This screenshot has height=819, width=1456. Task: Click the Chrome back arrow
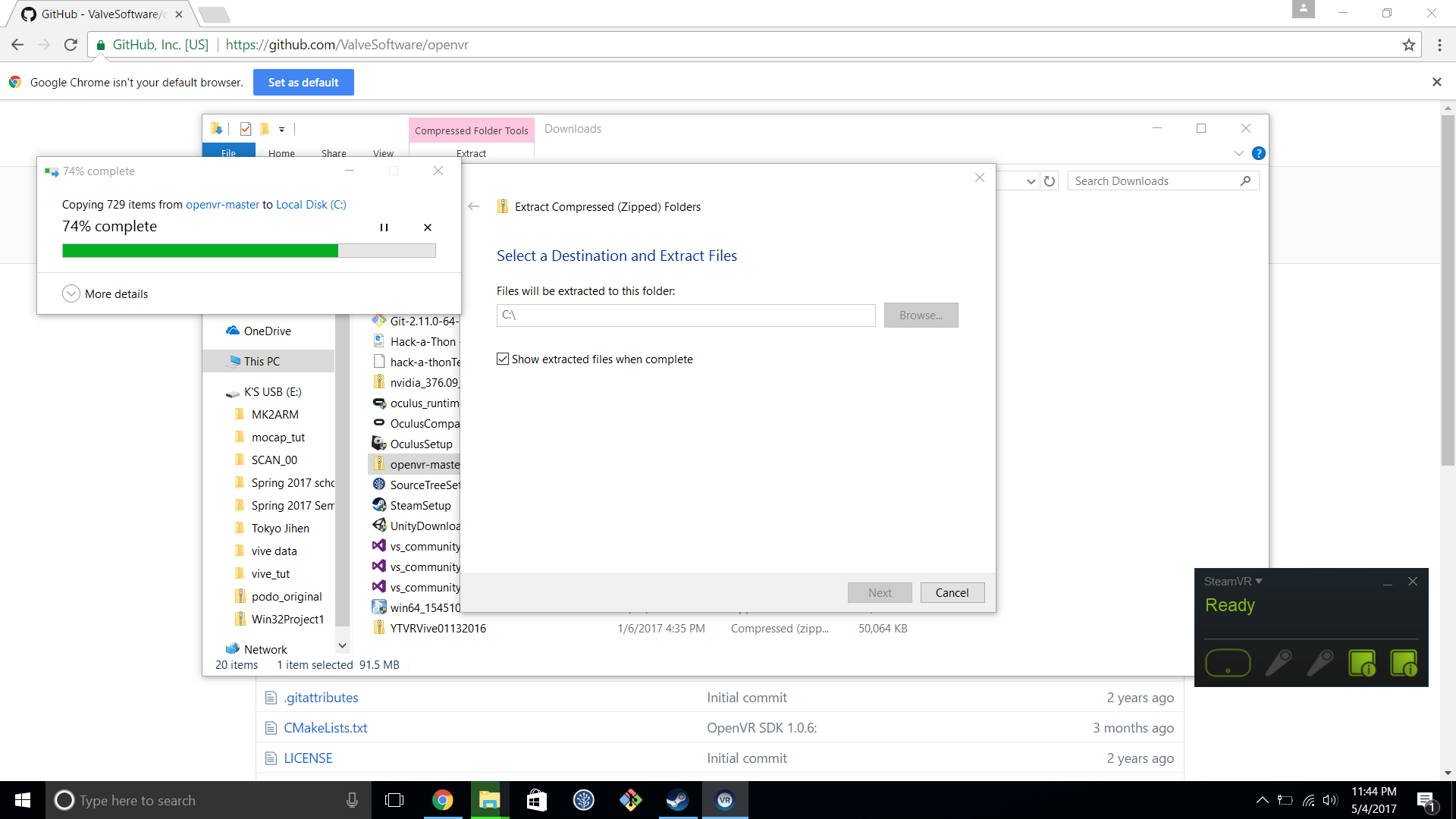(x=17, y=45)
